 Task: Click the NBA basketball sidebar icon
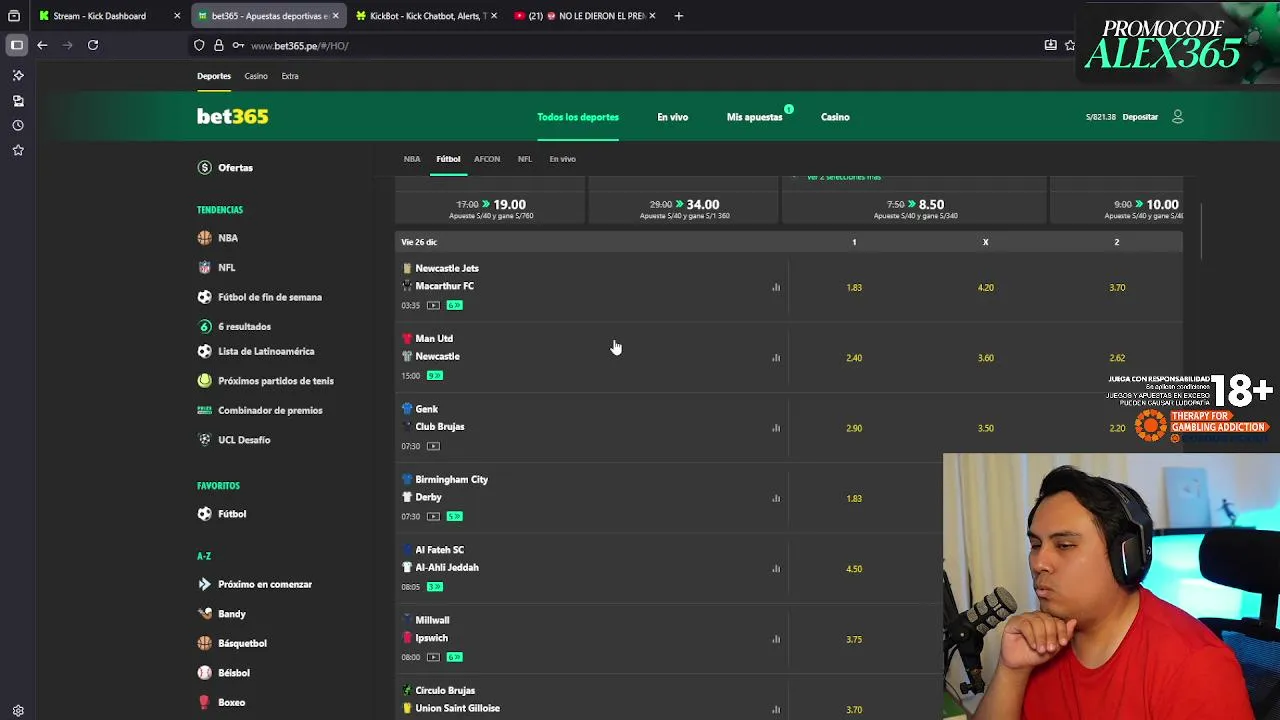[205, 238]
